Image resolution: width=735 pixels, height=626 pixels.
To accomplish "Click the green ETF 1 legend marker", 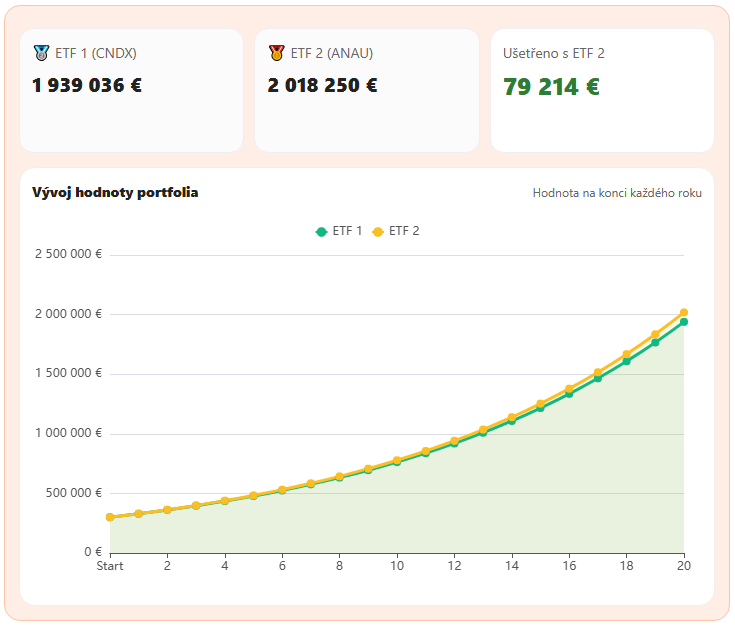I will [321, 231].
